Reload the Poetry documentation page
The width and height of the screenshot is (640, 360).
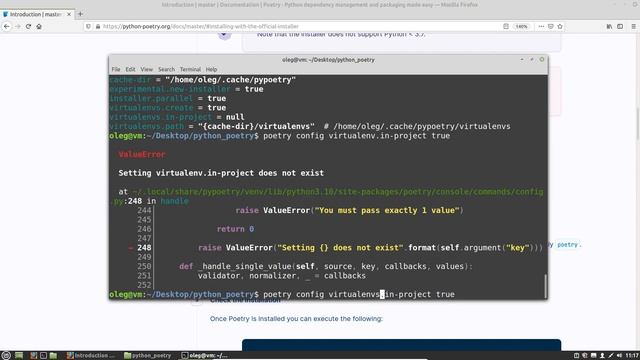28,26
